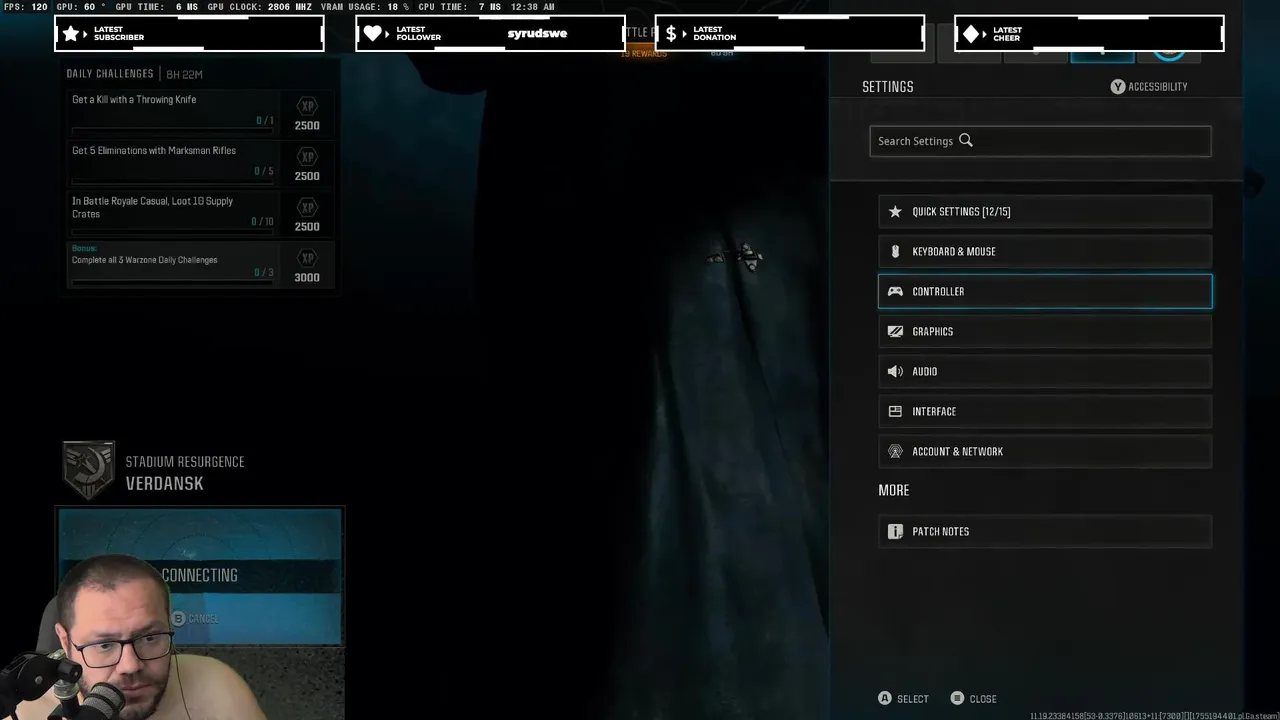This screenshot has height=720, width=1280.
Task: Click the Graphics category icon
Action: 895,331
